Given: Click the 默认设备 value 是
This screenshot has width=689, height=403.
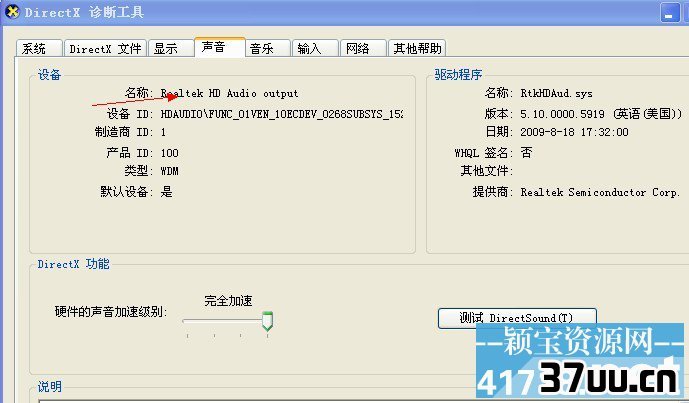Looking at the screenshot, I should [x=167, y=192].
